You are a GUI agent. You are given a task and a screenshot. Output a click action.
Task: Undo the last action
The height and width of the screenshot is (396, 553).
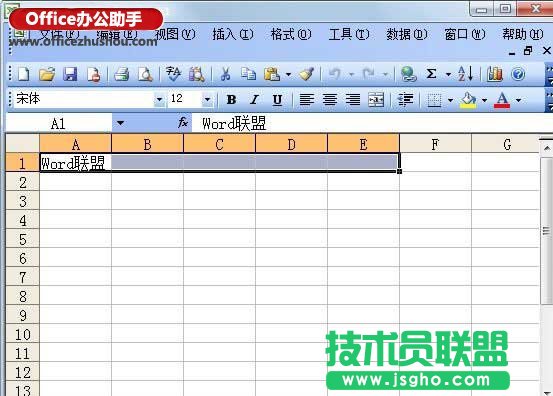pyautogui.click(x=334, y=74)
